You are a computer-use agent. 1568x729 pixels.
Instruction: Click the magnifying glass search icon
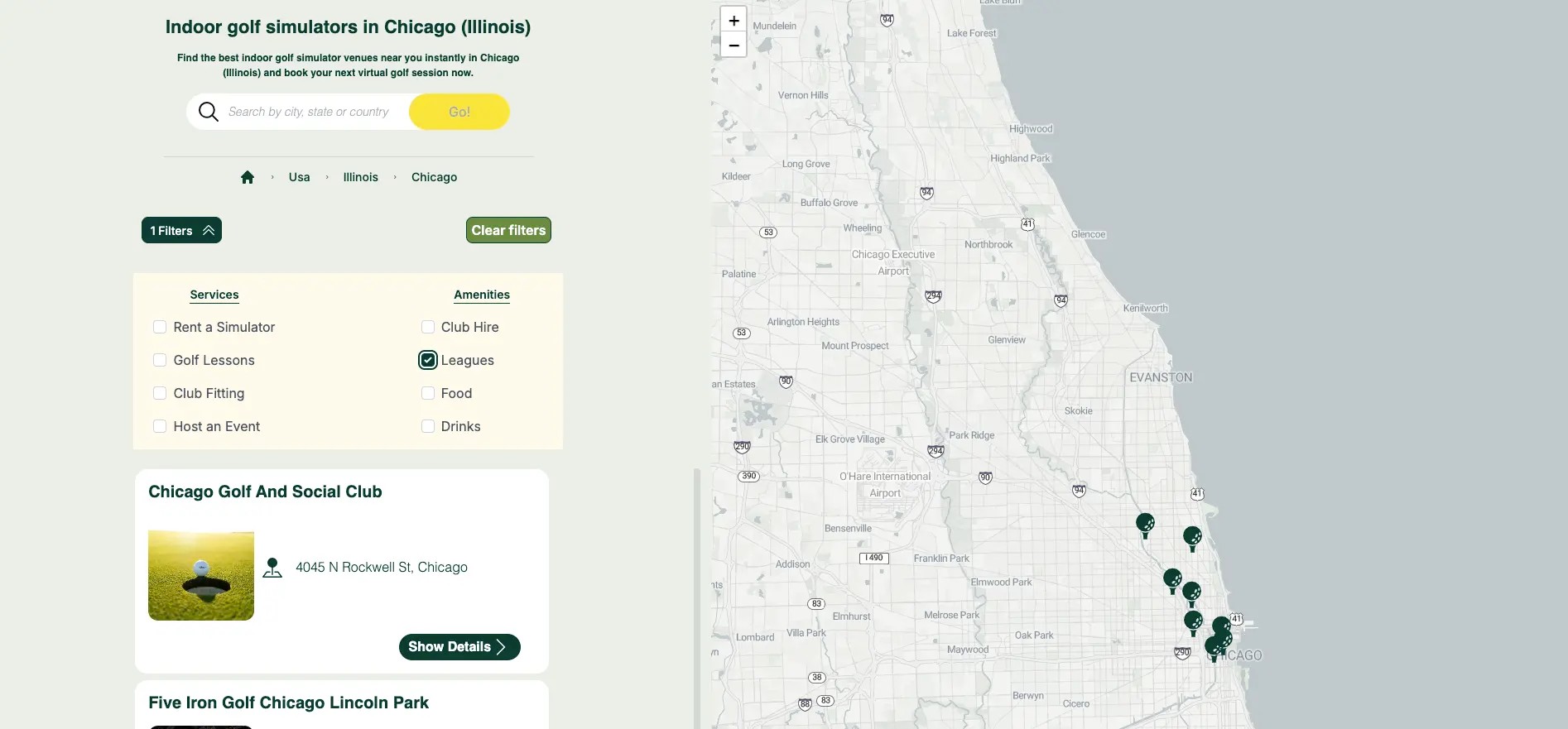point(209,112)
